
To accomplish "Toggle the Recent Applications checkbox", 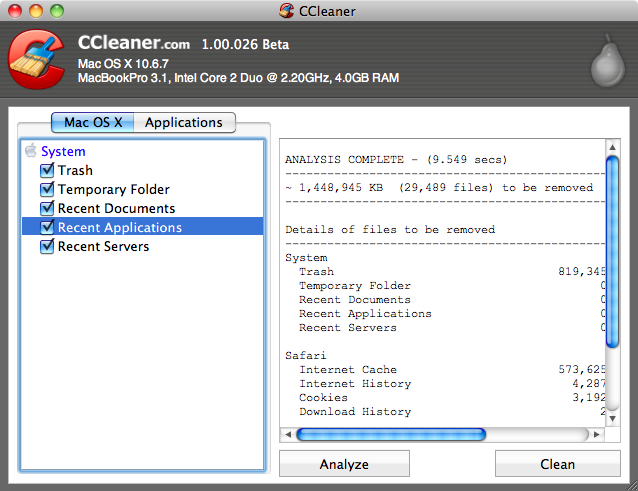I will (47, 227).
